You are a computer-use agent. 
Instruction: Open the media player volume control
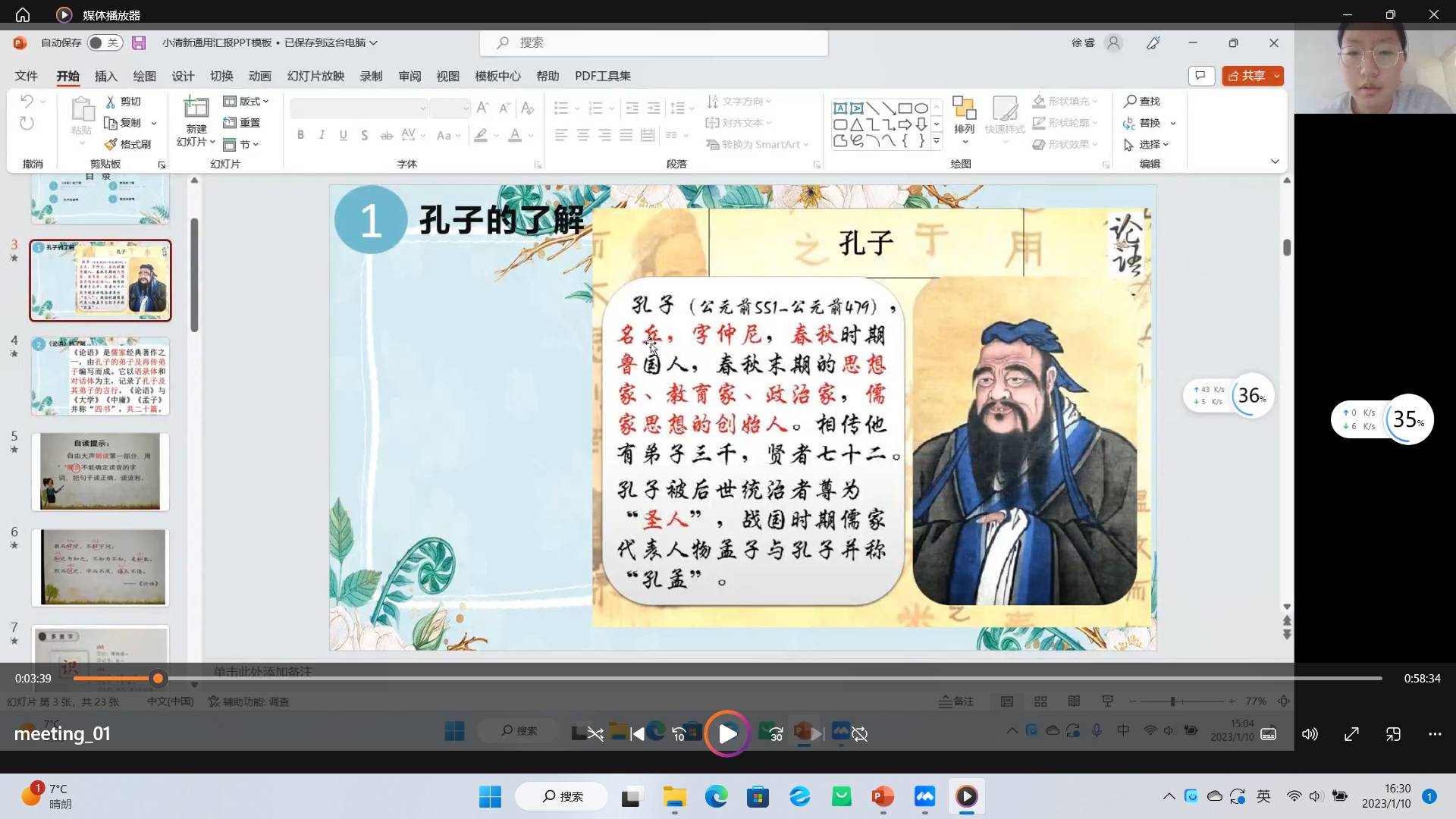point(1310,734)
